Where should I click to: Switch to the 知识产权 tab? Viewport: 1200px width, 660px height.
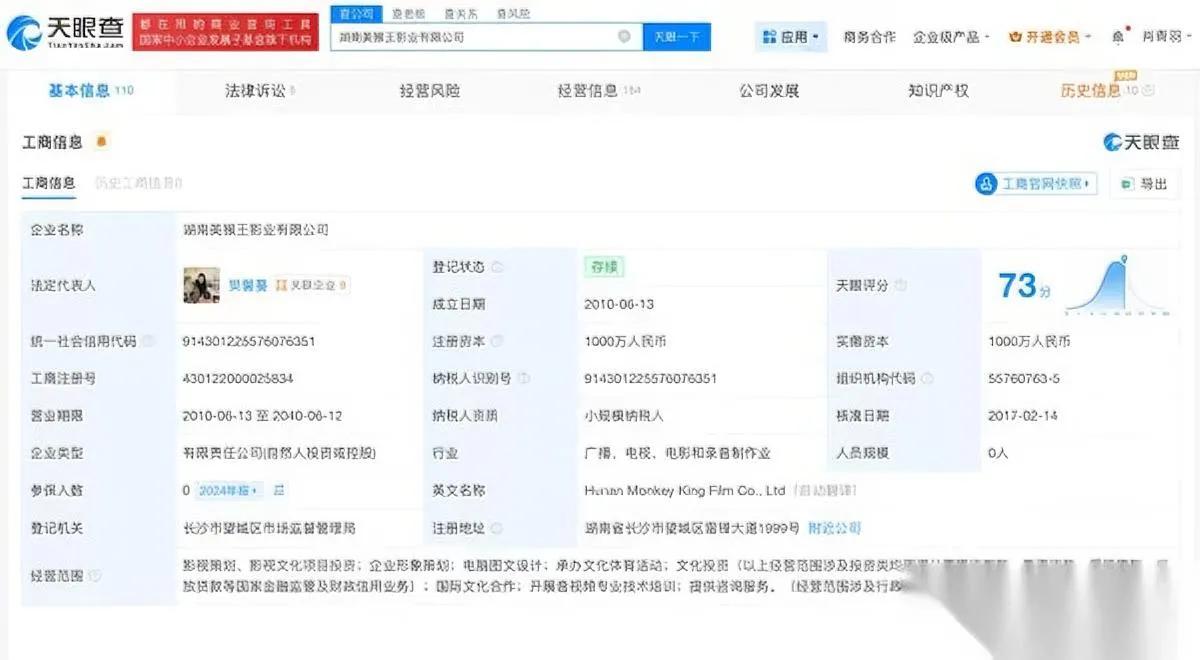point(938,91)
